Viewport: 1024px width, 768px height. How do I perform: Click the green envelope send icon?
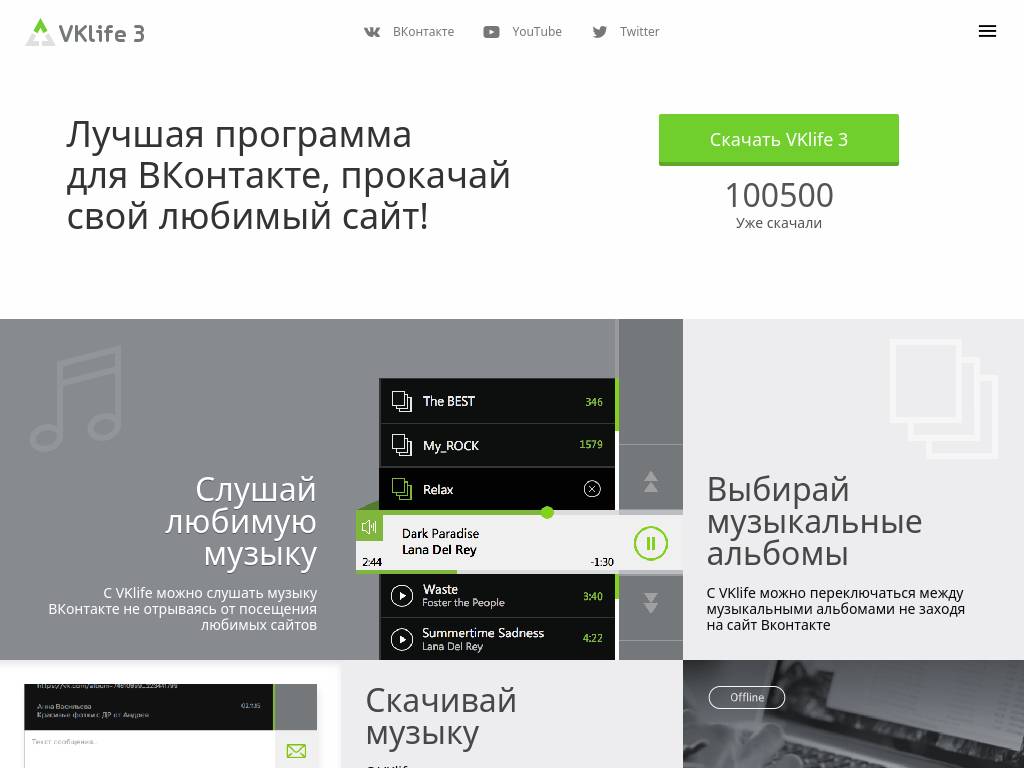[x=296, y=751]
